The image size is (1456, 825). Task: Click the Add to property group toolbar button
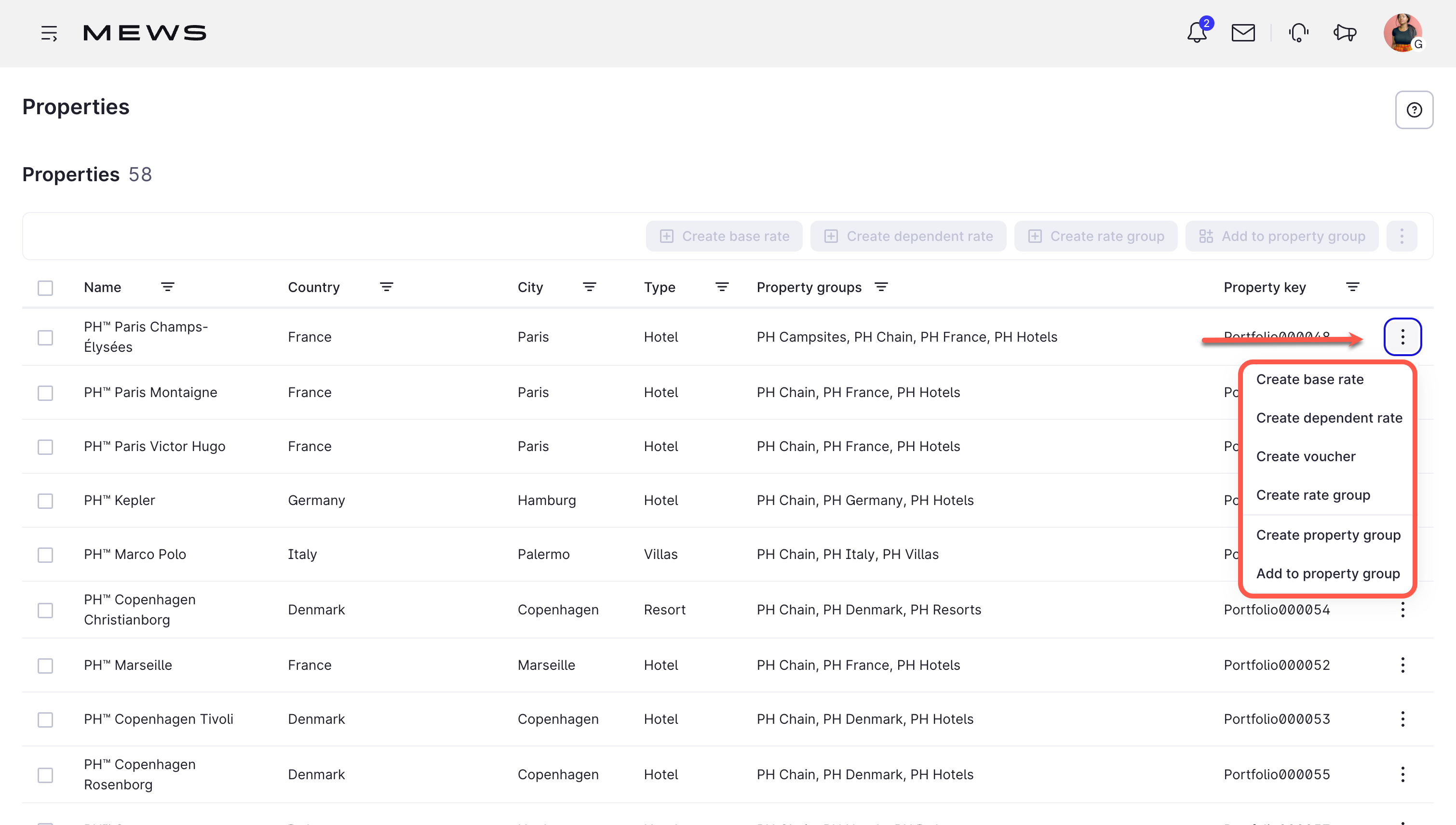click(1281, 236)
